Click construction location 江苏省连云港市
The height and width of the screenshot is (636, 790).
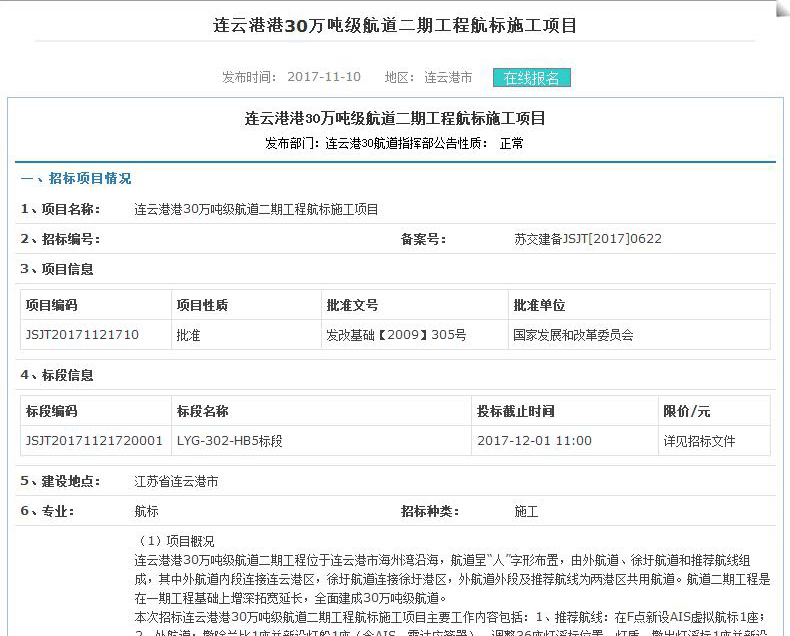pos(176,481)
